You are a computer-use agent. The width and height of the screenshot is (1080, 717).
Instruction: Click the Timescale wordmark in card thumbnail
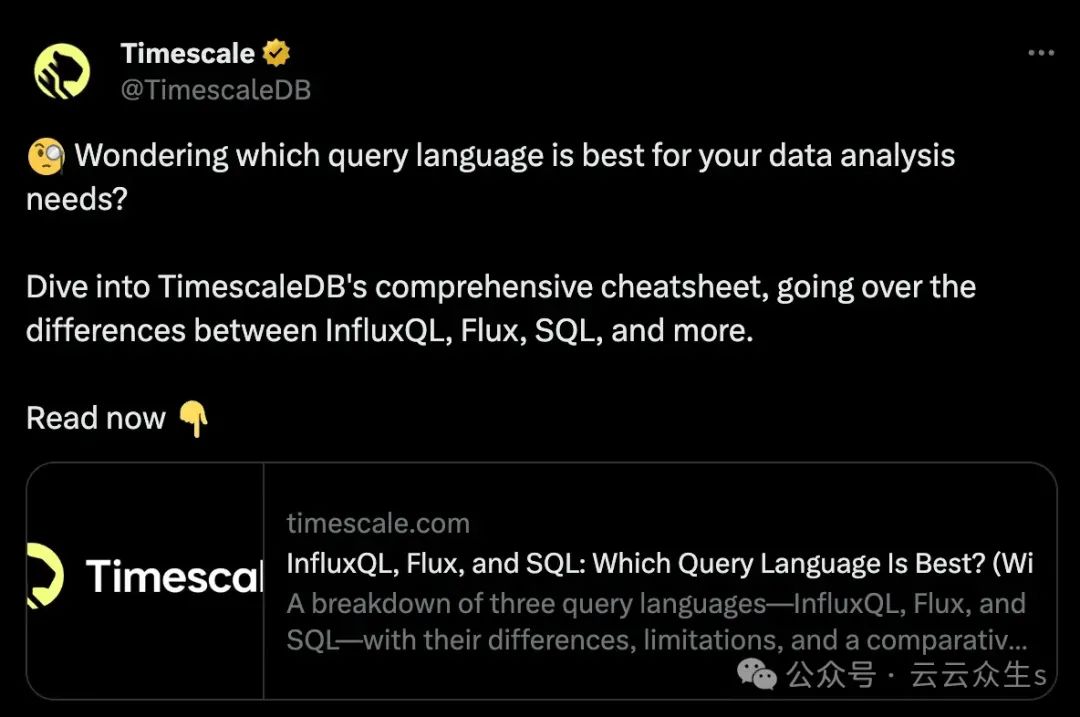pos(173,578)
